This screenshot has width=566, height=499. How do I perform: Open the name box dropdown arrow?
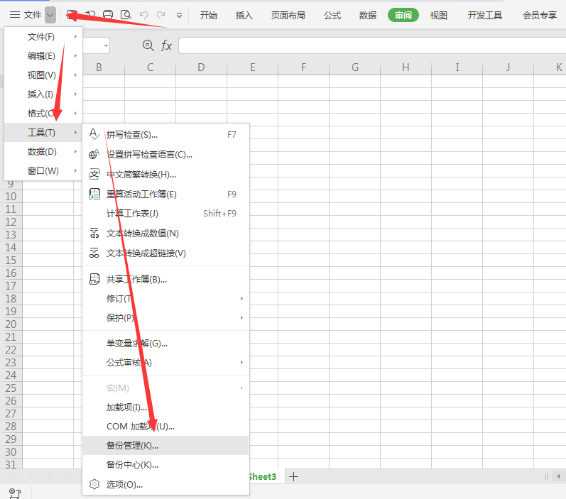106,46
